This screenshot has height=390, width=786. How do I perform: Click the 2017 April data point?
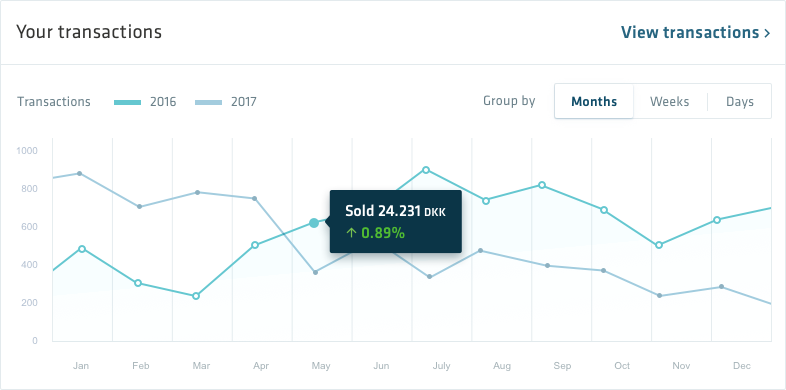coord(255,199)
